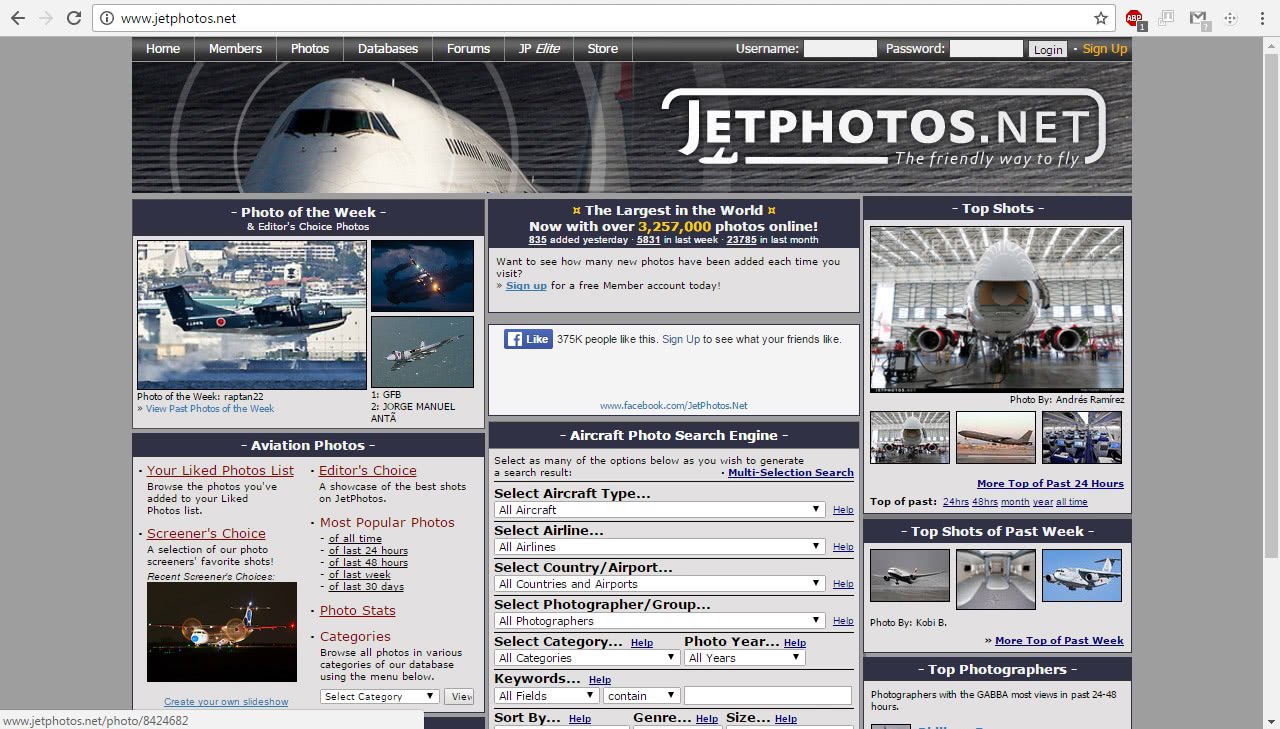Open the Photos menu
The width and height of the screenshot is (1280, 729).
pyautogui.click(x=310, y=49)
